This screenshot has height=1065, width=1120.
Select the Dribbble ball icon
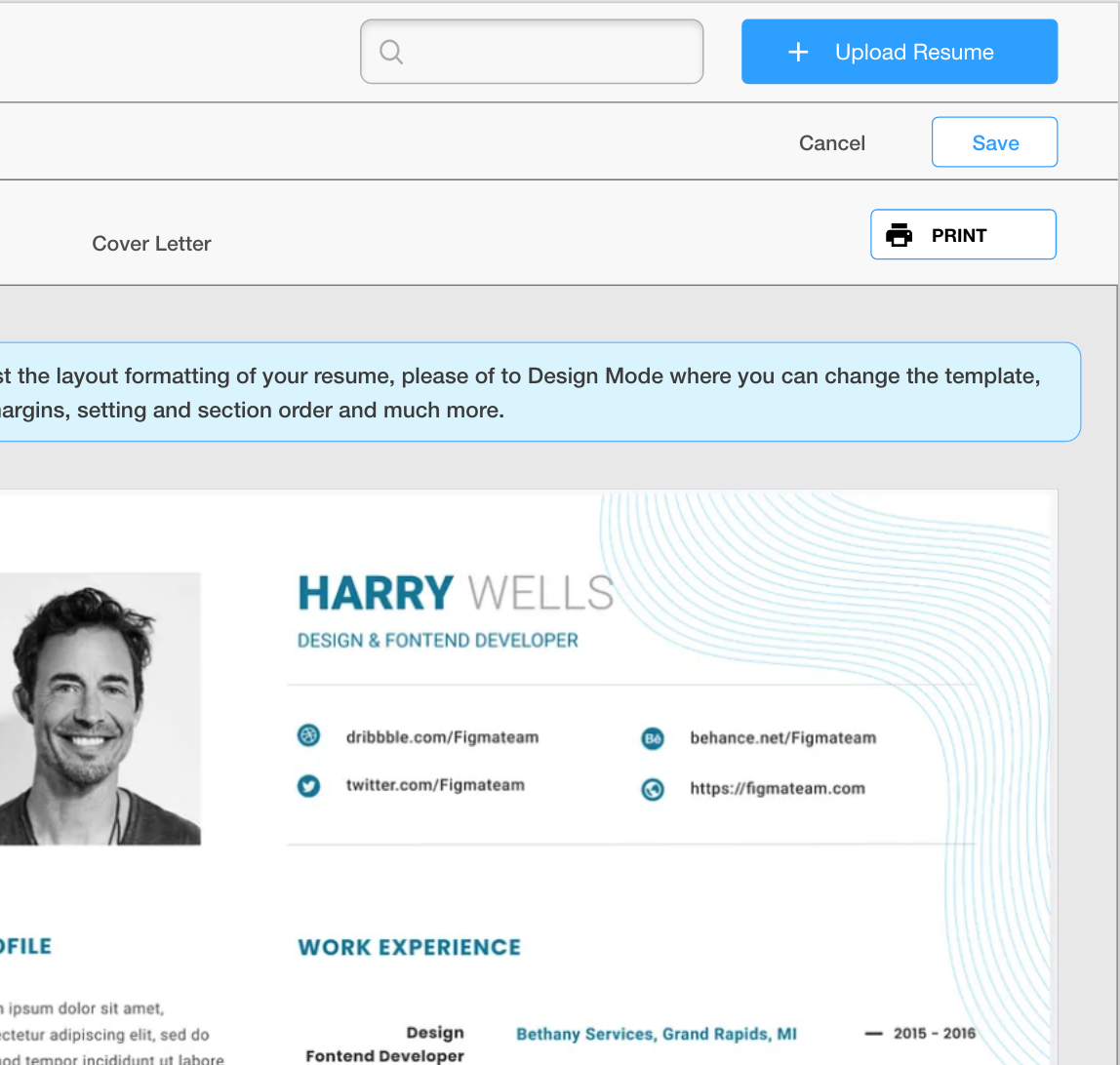tap(308, 735)
